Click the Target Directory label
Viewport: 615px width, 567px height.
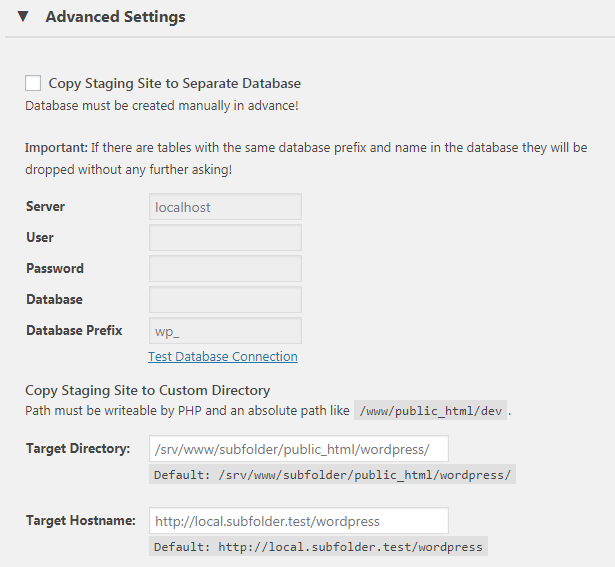[x=78, y=448]
